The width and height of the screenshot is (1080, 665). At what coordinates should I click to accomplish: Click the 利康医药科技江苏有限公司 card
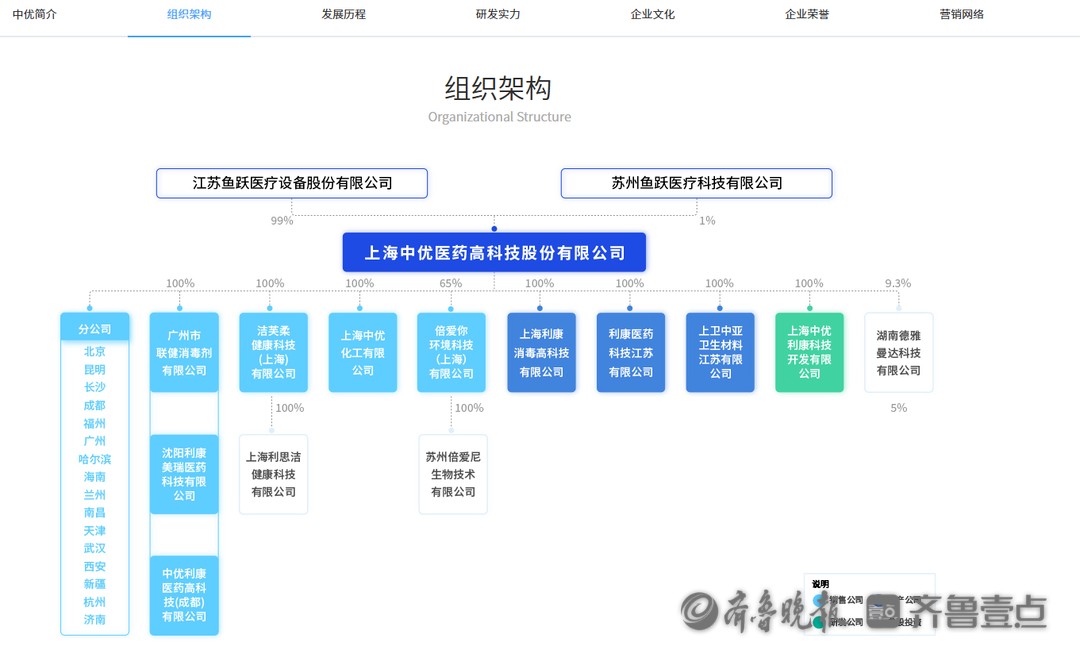[631, 353]
